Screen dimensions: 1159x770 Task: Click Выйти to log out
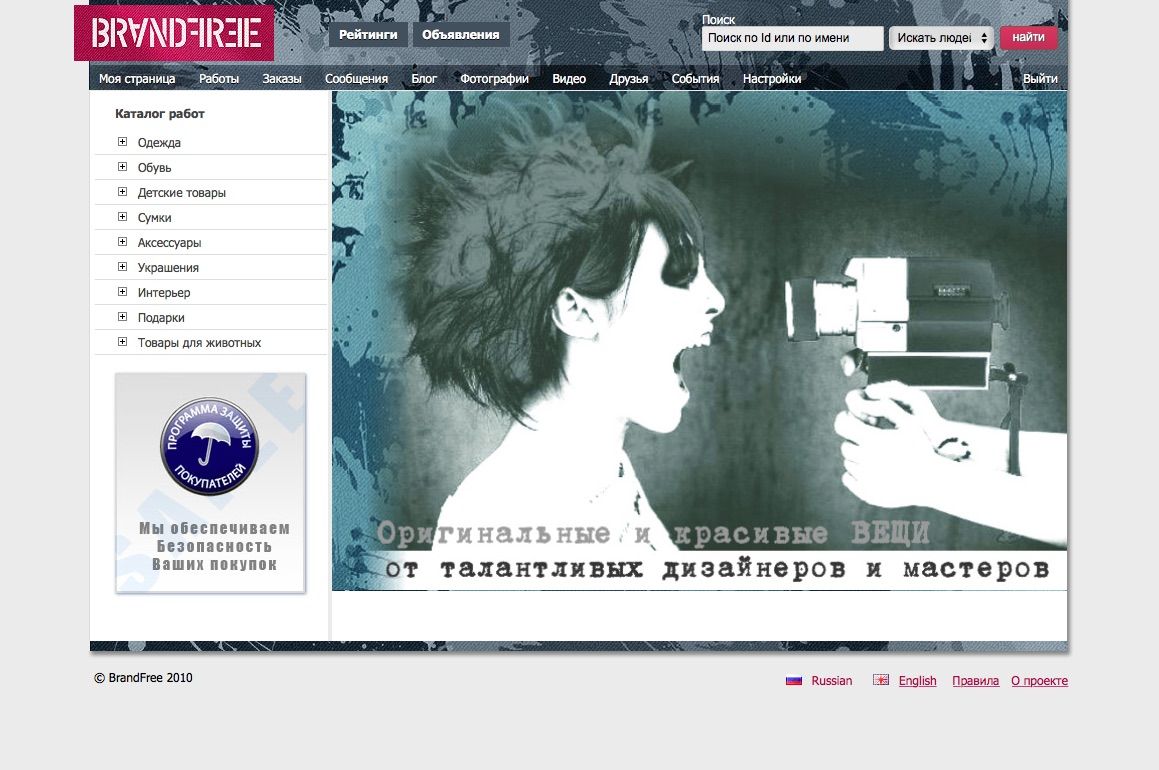pos(1040,78)
